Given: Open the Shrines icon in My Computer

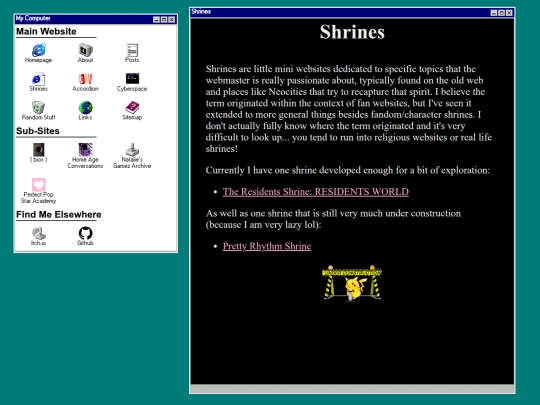Looking at the screenshot, I should click(38, 82).
